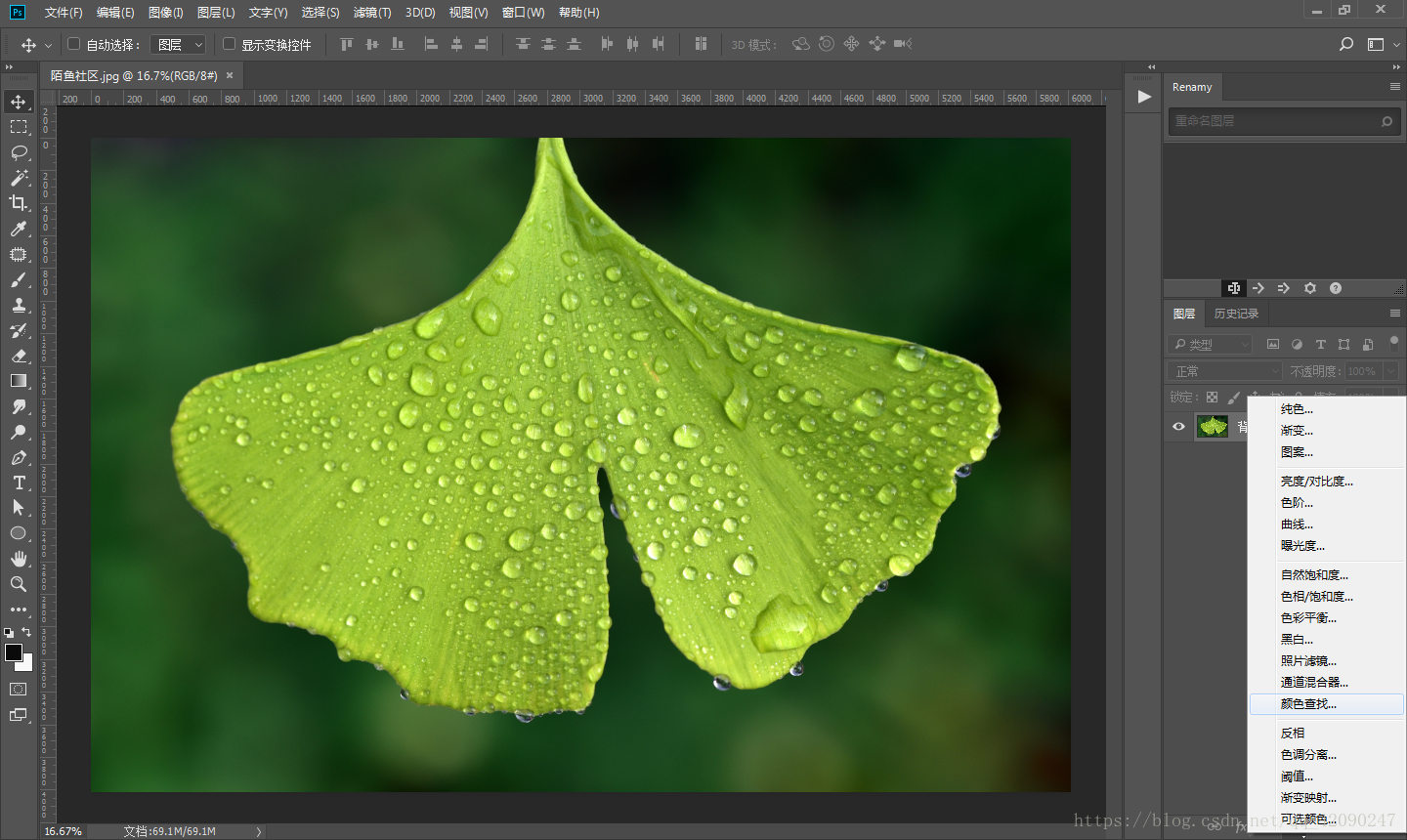Select the Zoom tool
The width and height of the screenshot is (1407, 840).
point(19,584)
